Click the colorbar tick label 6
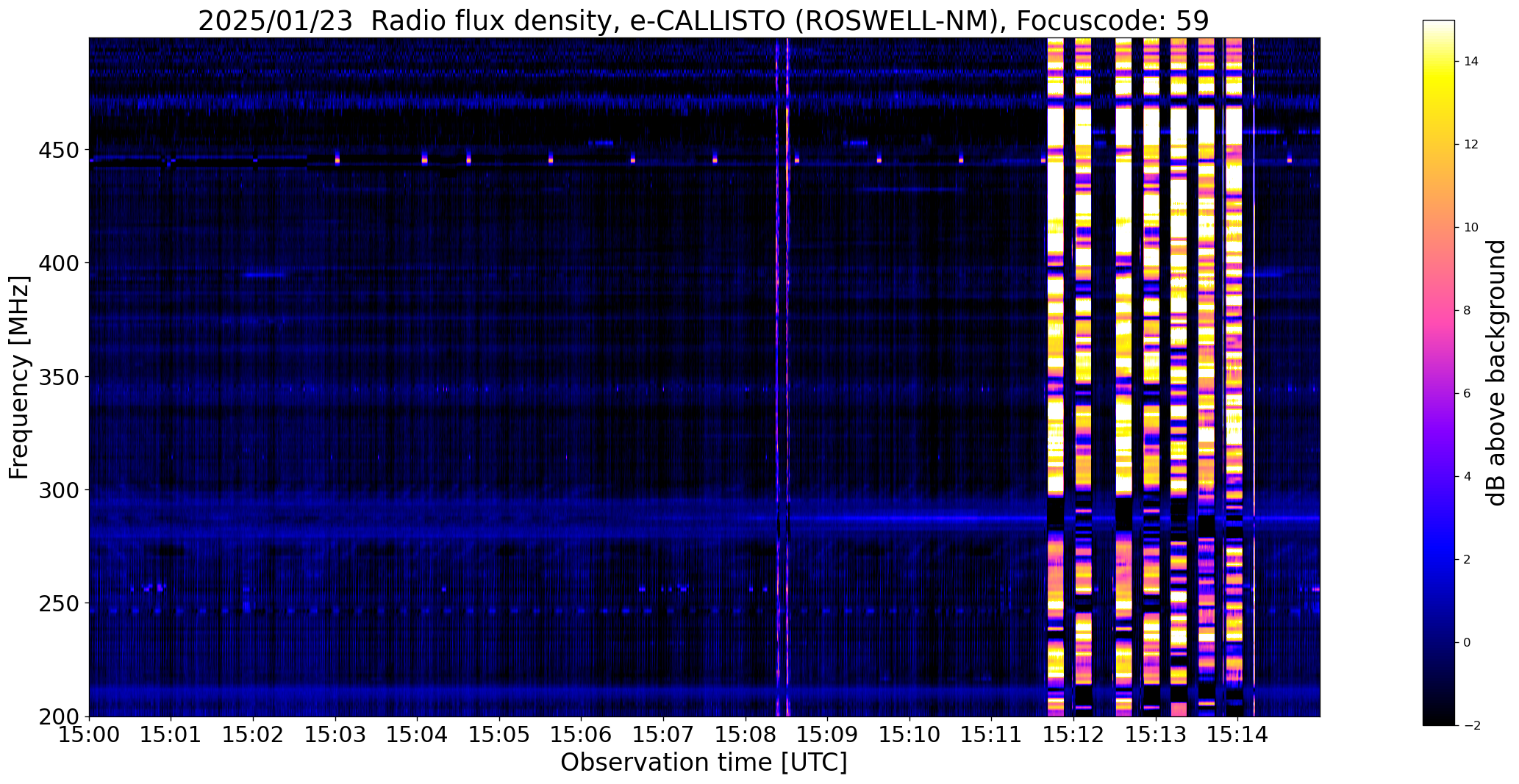The width and height of the screenshot is (1519, 784). [1468, 394]
